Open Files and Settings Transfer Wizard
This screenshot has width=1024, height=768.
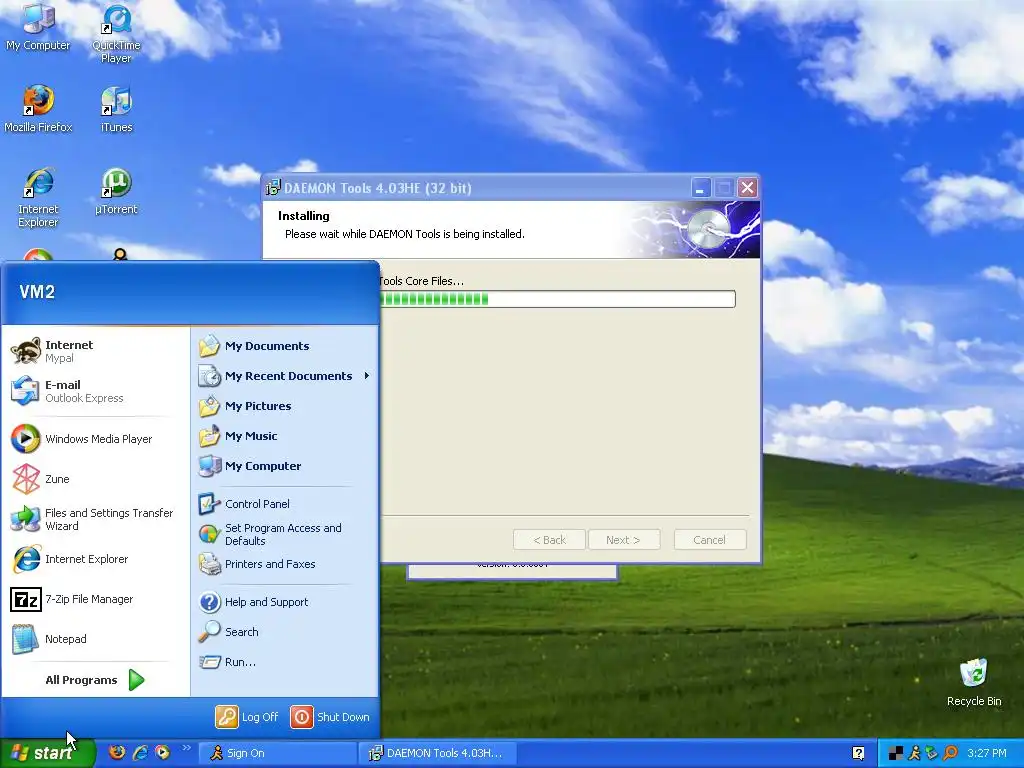(96, 519)
